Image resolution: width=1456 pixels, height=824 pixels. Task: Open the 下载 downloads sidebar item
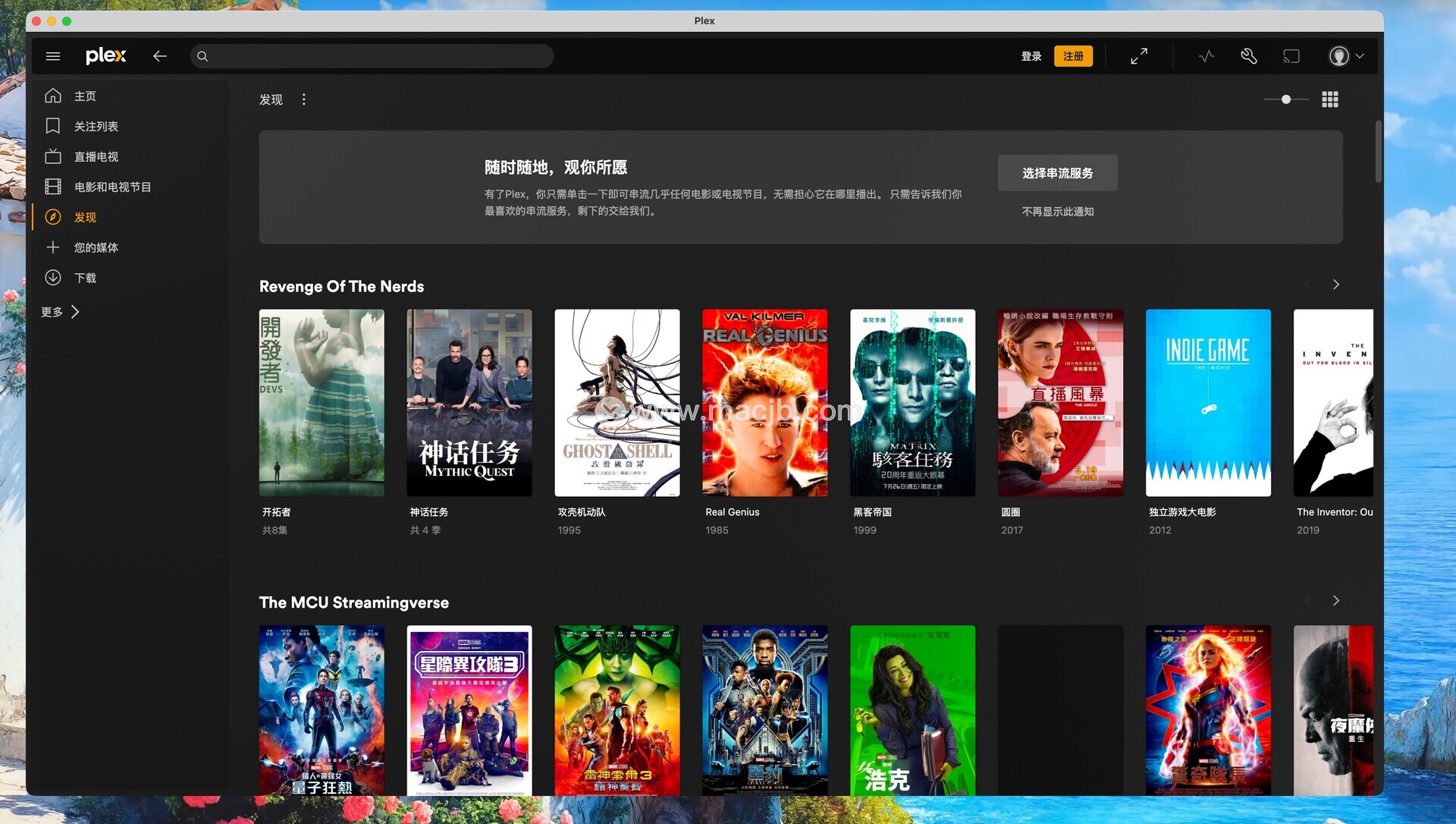tap(85, 278)
